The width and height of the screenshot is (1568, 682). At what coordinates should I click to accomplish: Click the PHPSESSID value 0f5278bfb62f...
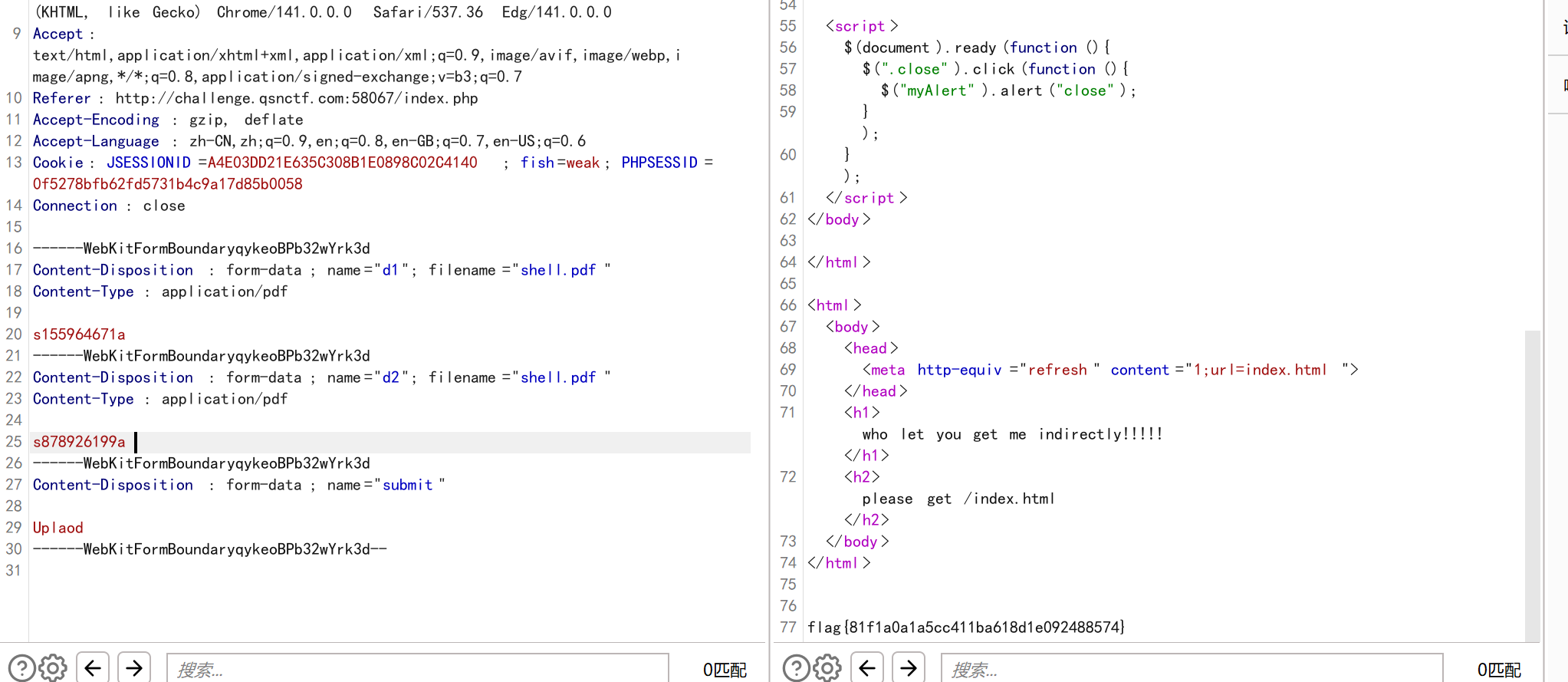tap(167, 184)
